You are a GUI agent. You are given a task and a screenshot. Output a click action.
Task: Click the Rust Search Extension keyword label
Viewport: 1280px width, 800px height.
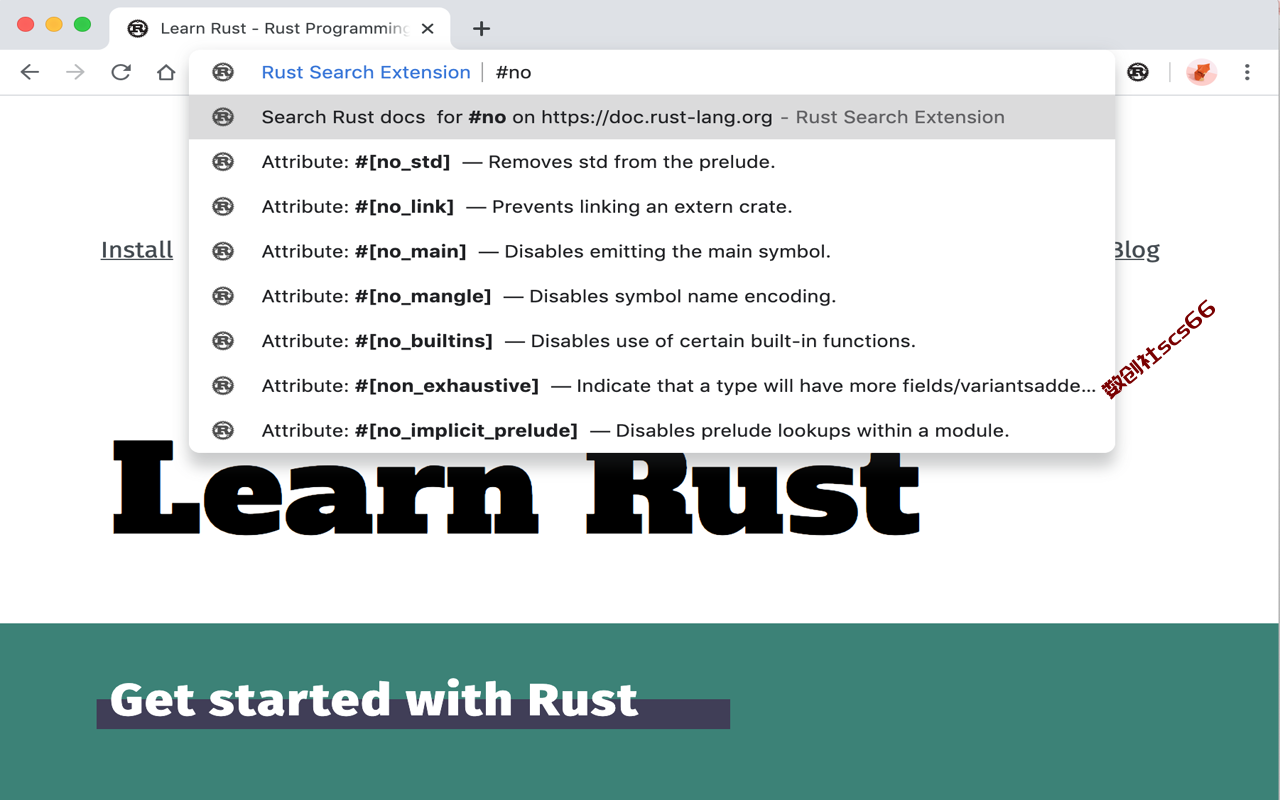[x=366, y=72]
